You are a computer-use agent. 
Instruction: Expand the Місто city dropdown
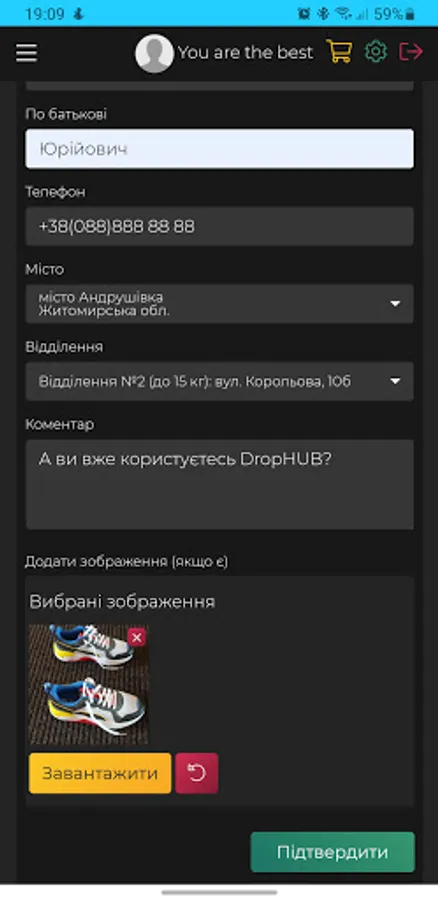[x=219, y=304]
